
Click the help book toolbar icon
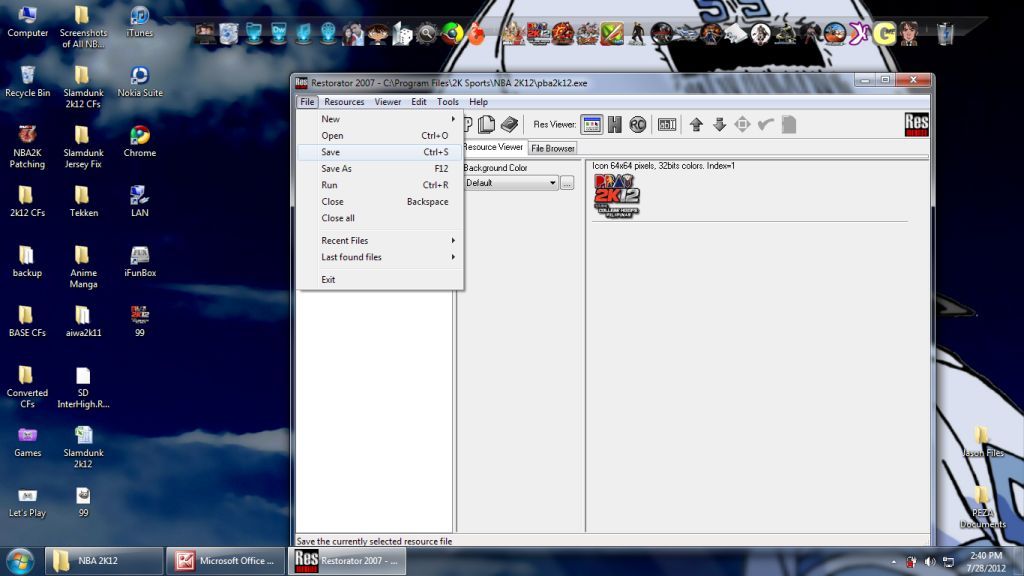(509, 124)
